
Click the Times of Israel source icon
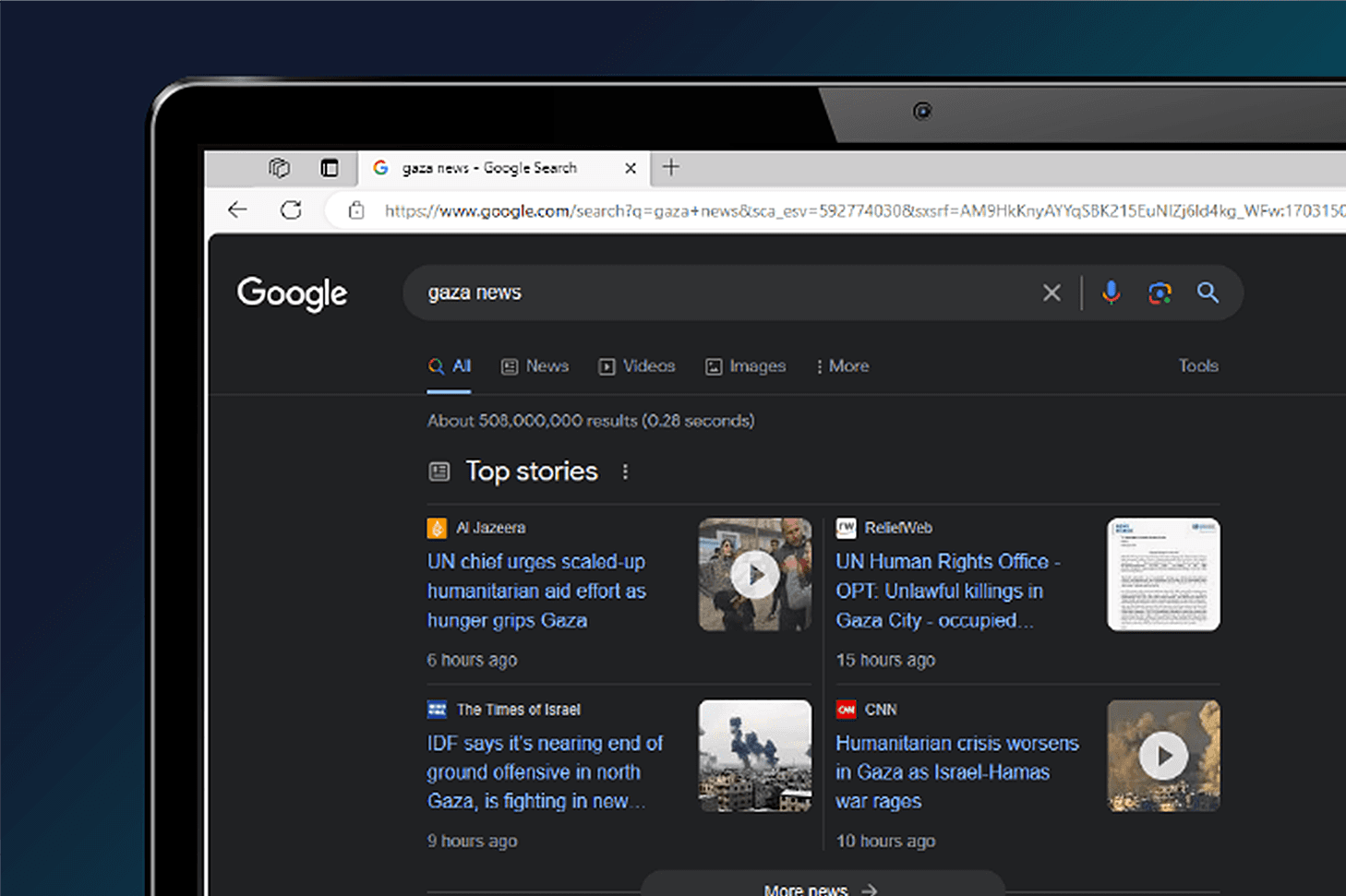pos(437,710)
